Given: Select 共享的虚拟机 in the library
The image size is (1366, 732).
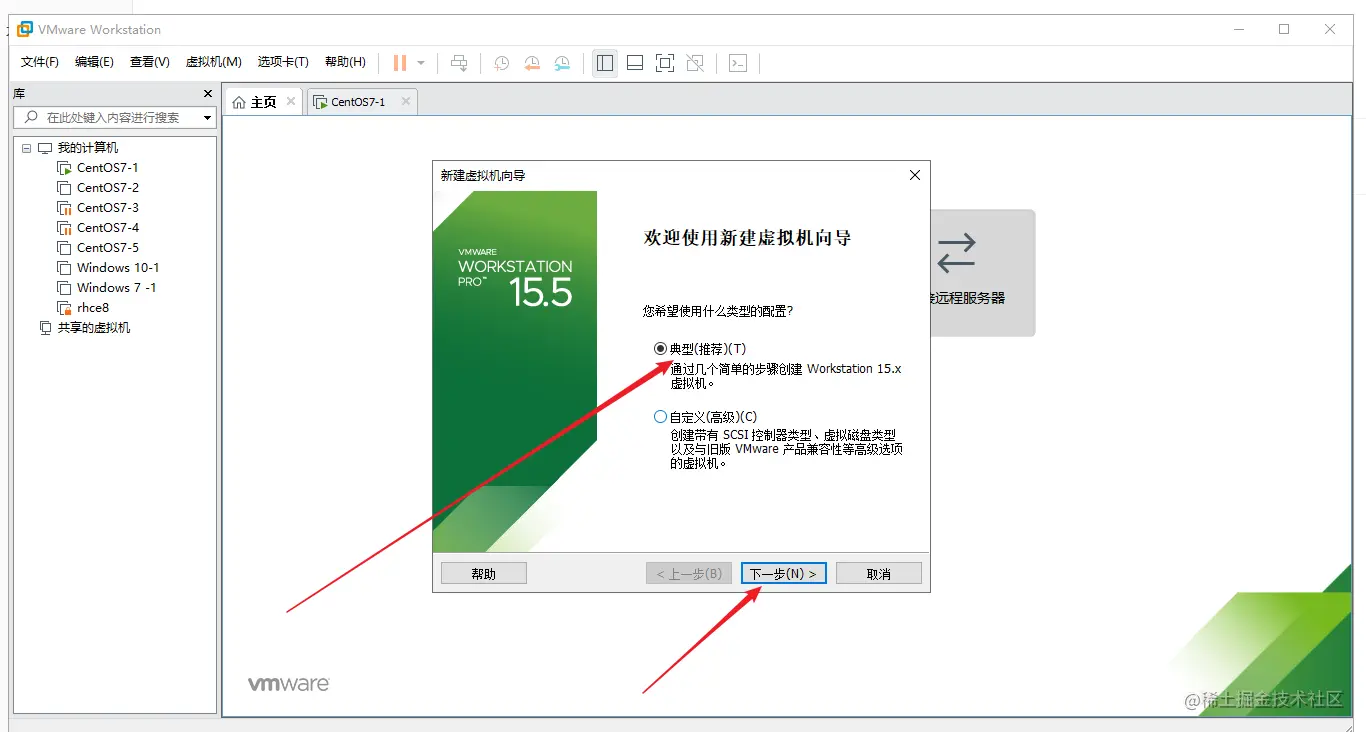Looking at the screenshot, I should coord(94,328).
